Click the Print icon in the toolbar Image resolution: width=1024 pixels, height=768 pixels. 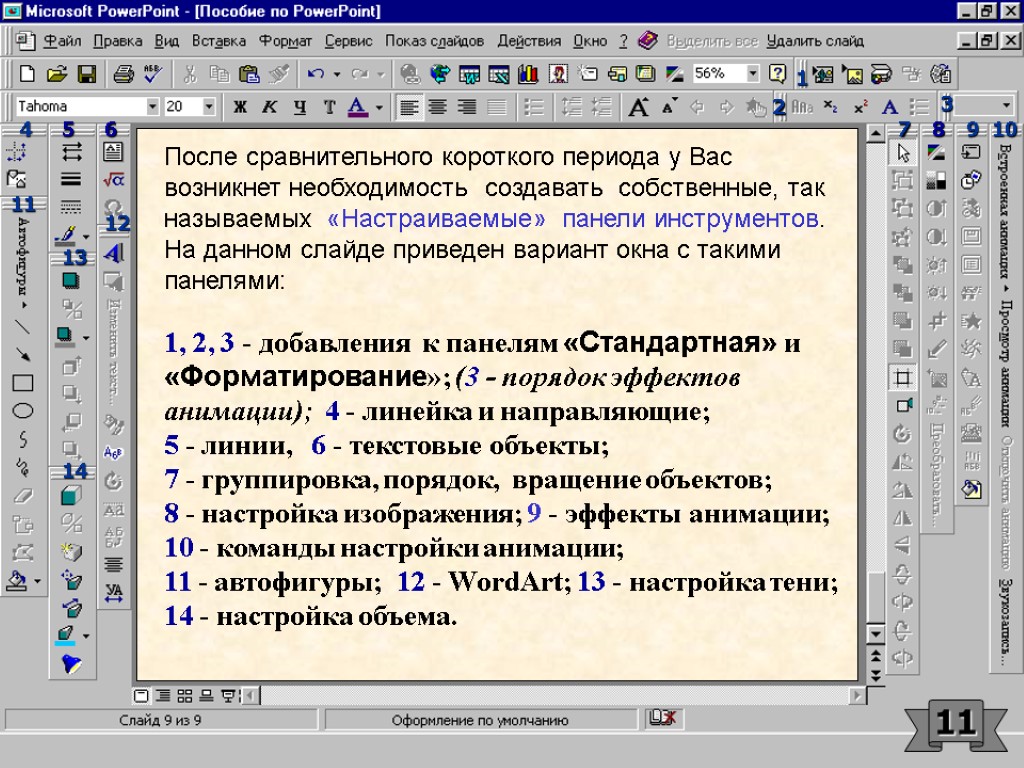click(x=122, y=74)
